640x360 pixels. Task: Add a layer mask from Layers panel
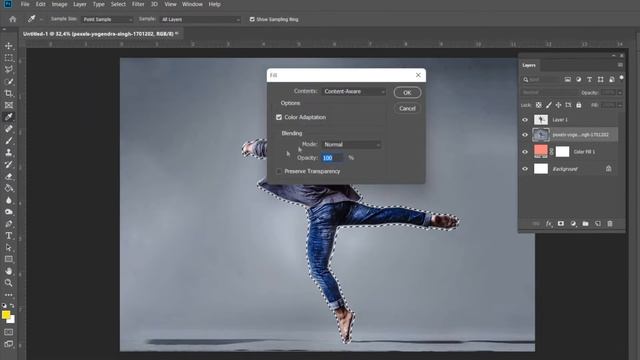(561, 224)
